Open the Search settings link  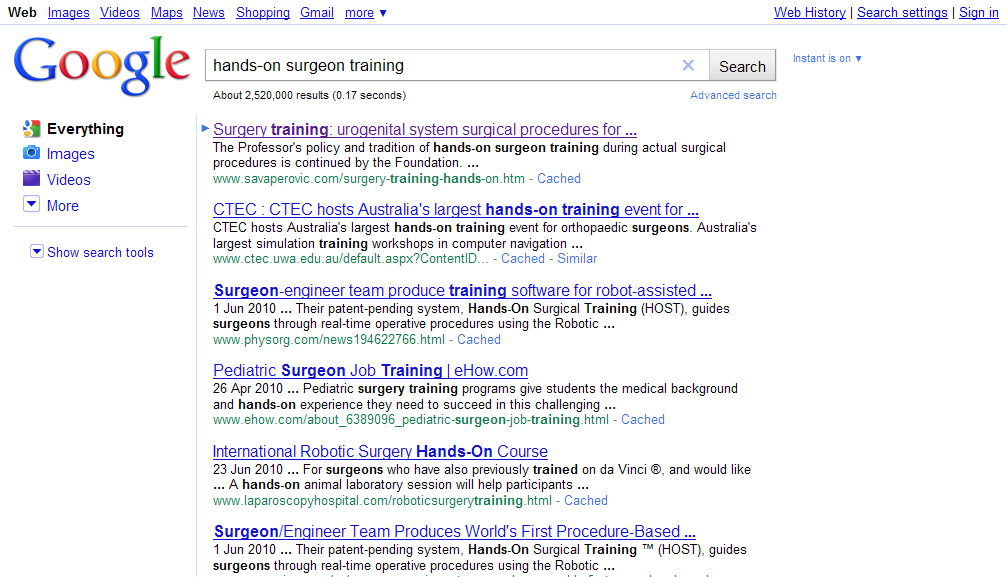902,13
